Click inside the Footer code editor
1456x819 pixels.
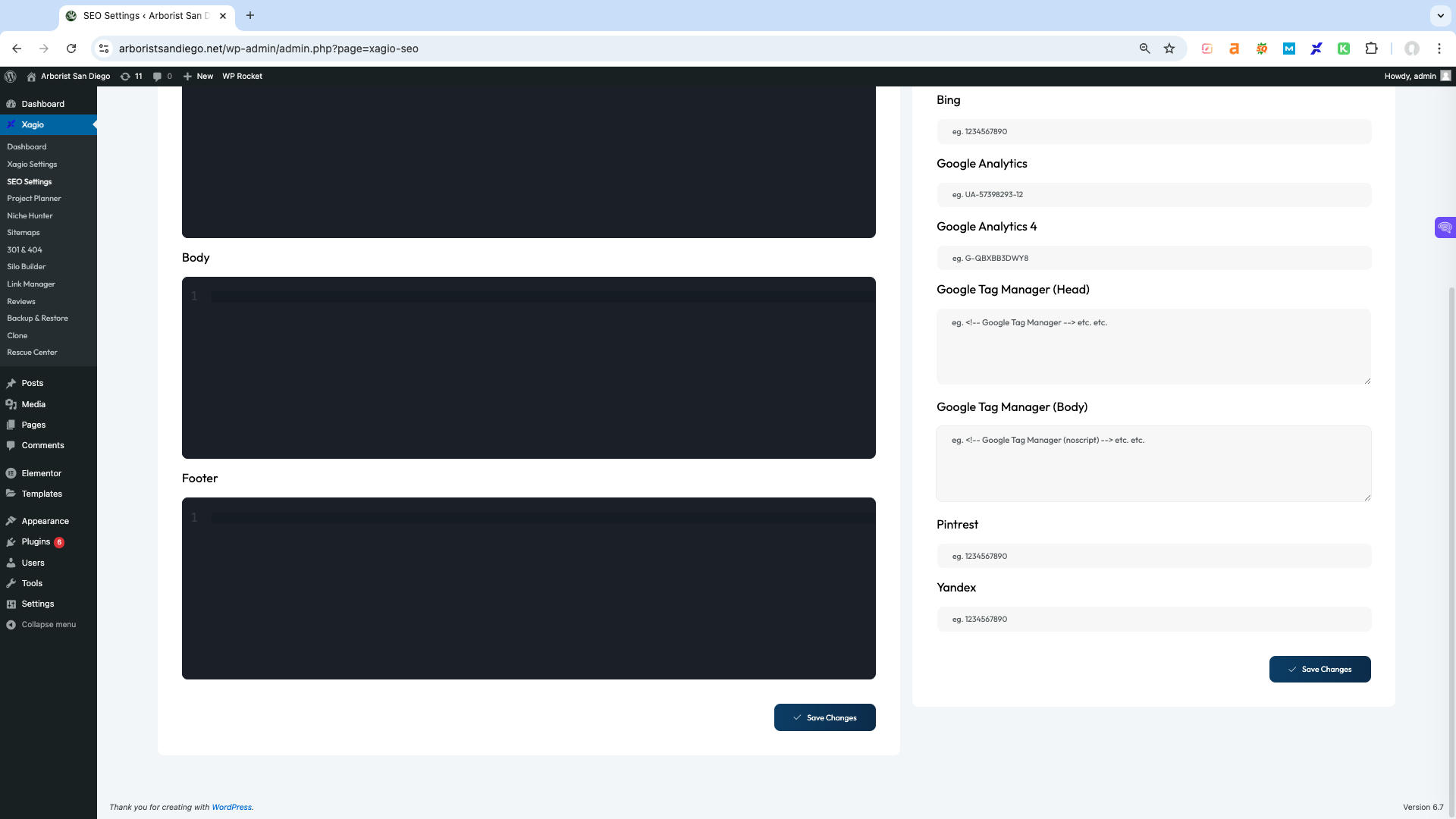pos(529,588)
